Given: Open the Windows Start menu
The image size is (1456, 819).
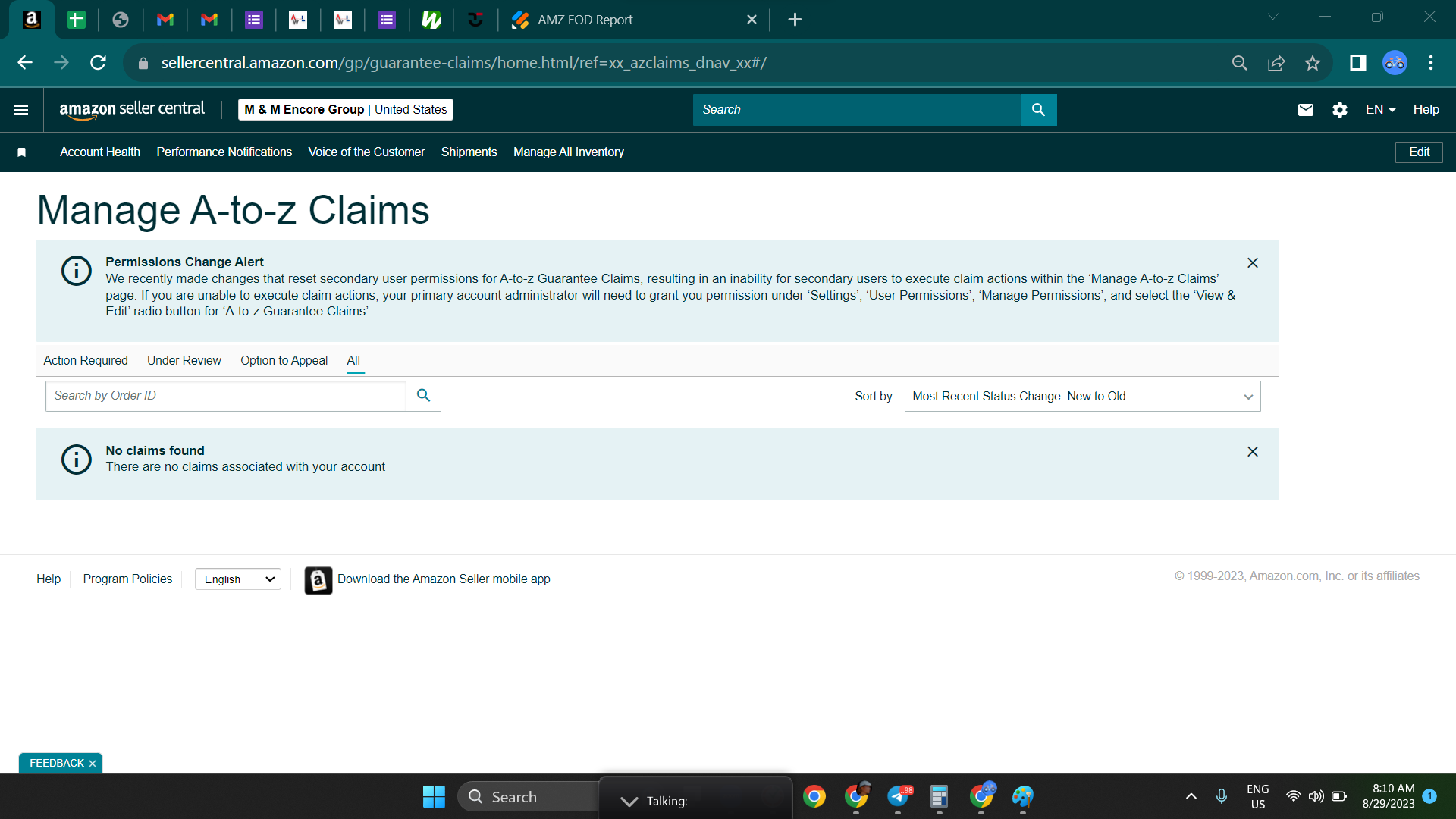Looking at the screenshot, I should pyautogui.click(x=434, y=797).
